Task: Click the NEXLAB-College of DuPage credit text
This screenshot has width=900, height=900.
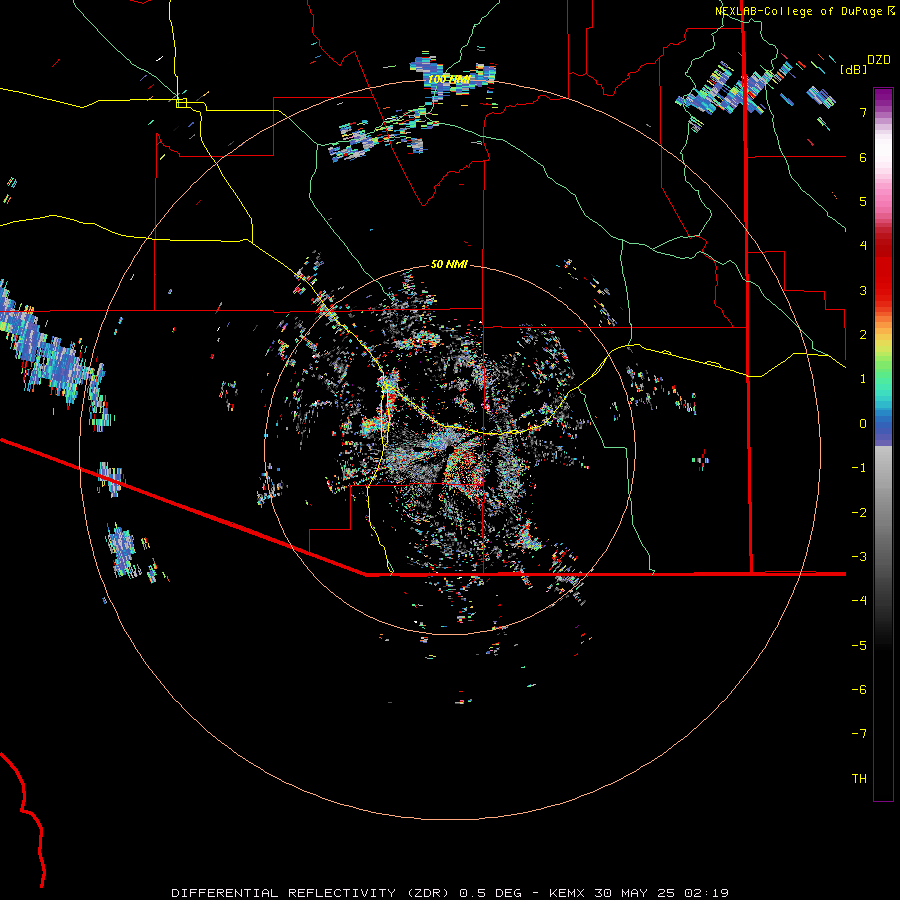Action: click(x=798, y=11)
